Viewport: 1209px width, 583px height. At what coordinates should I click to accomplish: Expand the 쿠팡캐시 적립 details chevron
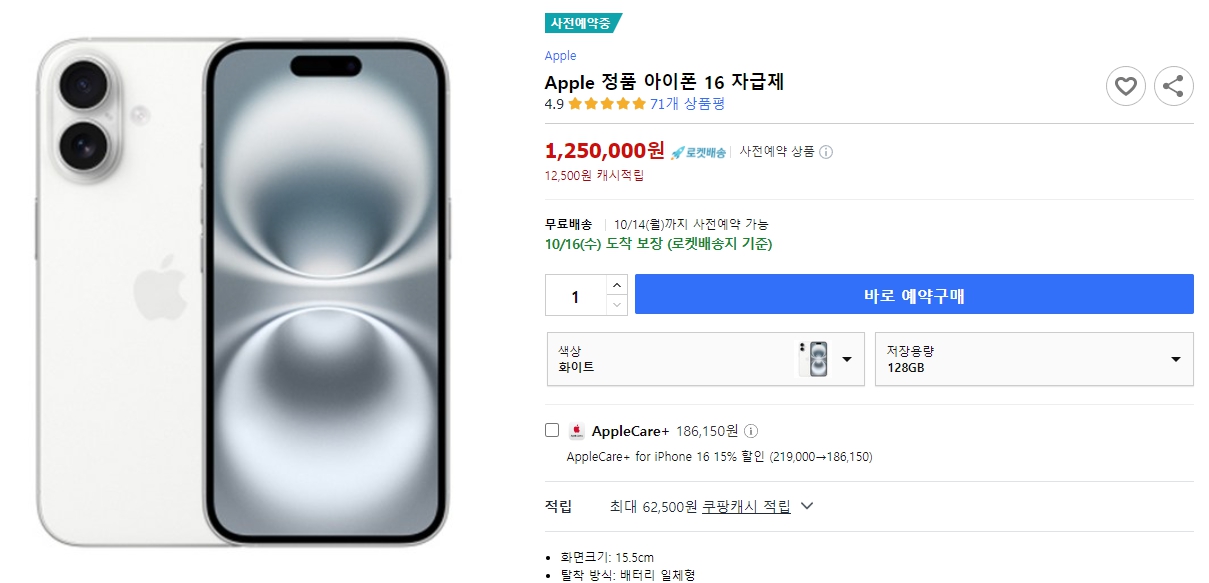[807, 507]
